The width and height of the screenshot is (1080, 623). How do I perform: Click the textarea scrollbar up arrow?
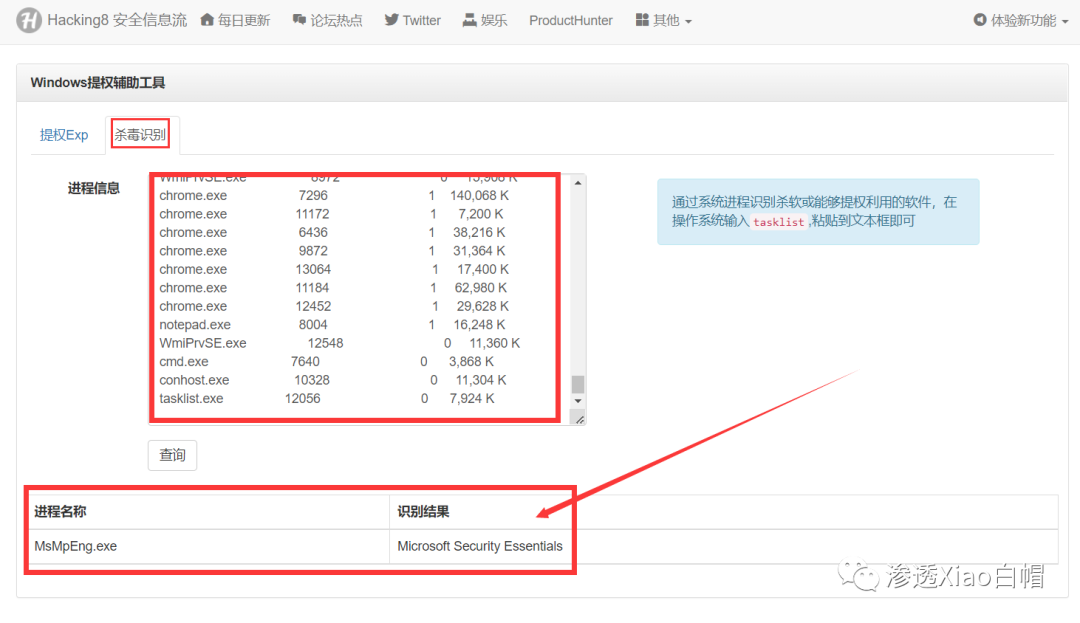tap(578, 182)
